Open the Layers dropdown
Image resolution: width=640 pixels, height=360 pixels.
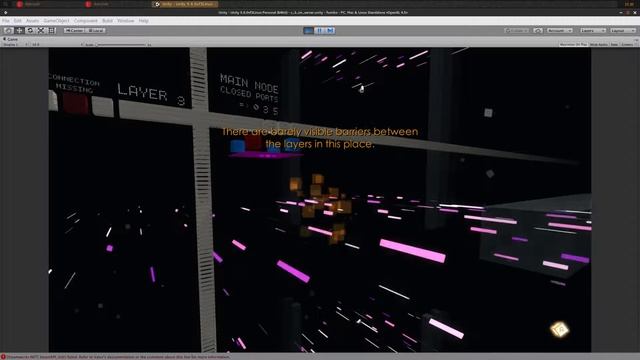pyautogui.click(x=593, y=31)
